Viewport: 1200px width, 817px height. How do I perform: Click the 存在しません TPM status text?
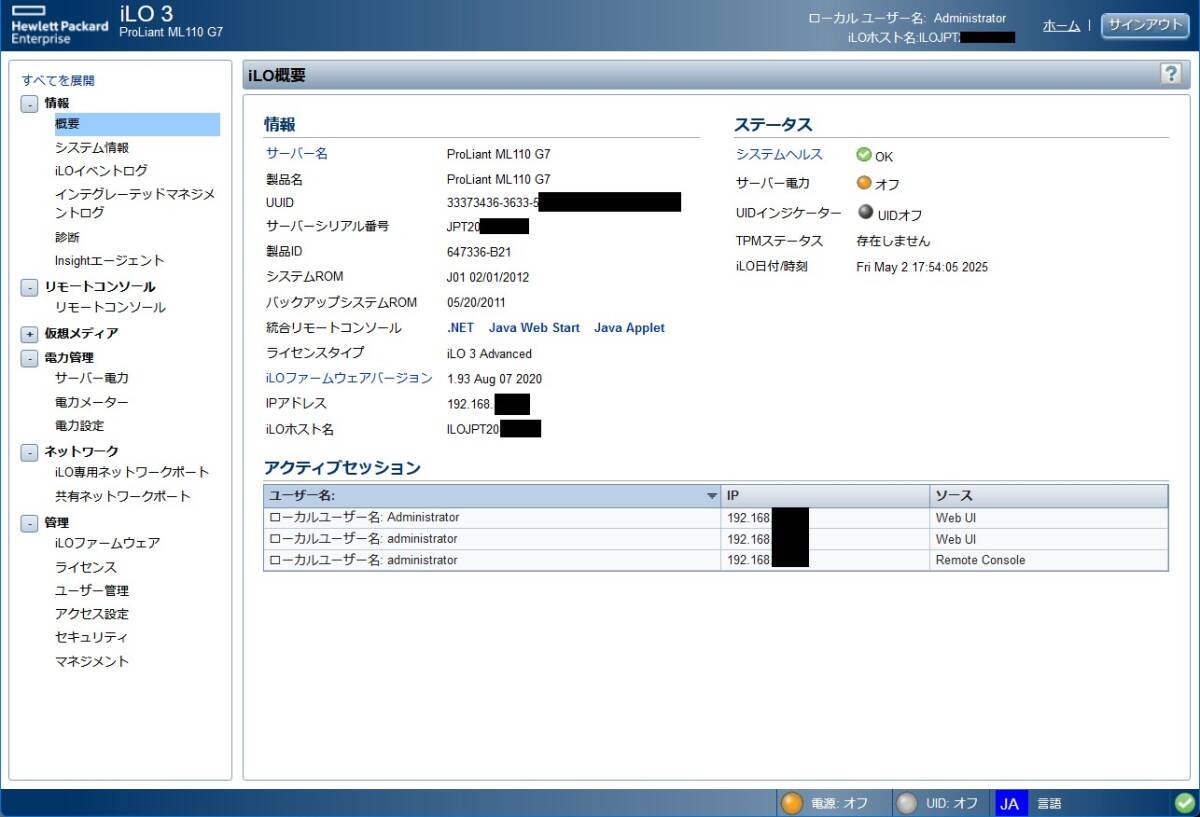[893, 241]
